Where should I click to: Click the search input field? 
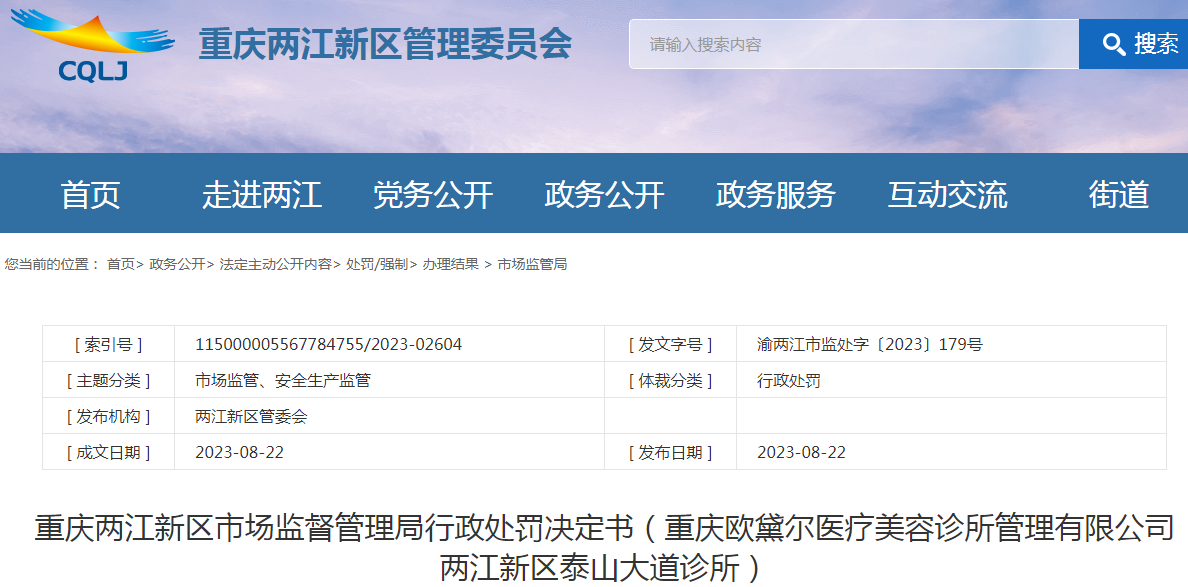850,43
